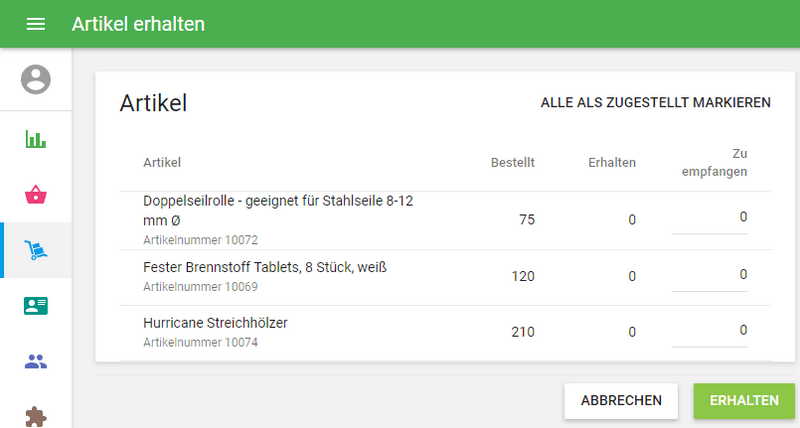The height and width of the screenshot is (428, 800).
Task: Click the Erhalten column header
Action: tap(612, 162)
